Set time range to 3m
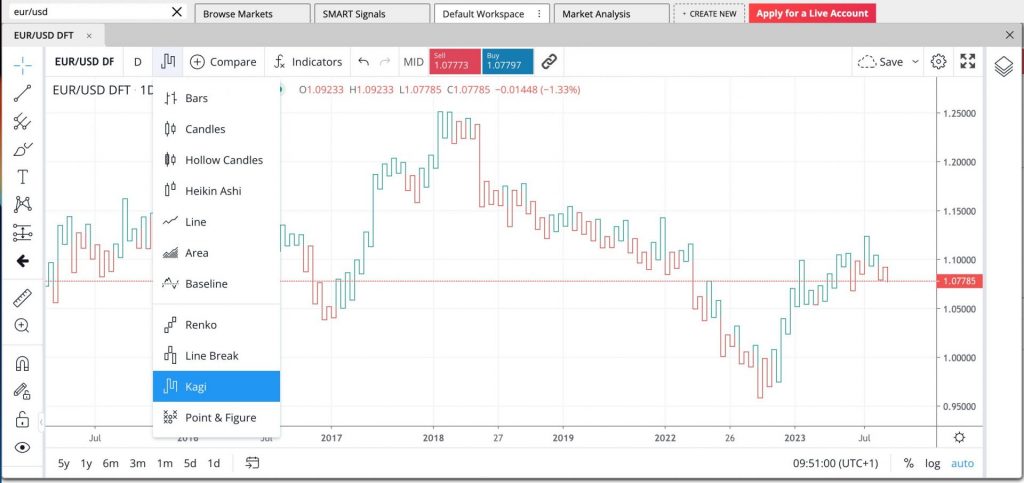 pyautogui.click(x=137, y=463)
